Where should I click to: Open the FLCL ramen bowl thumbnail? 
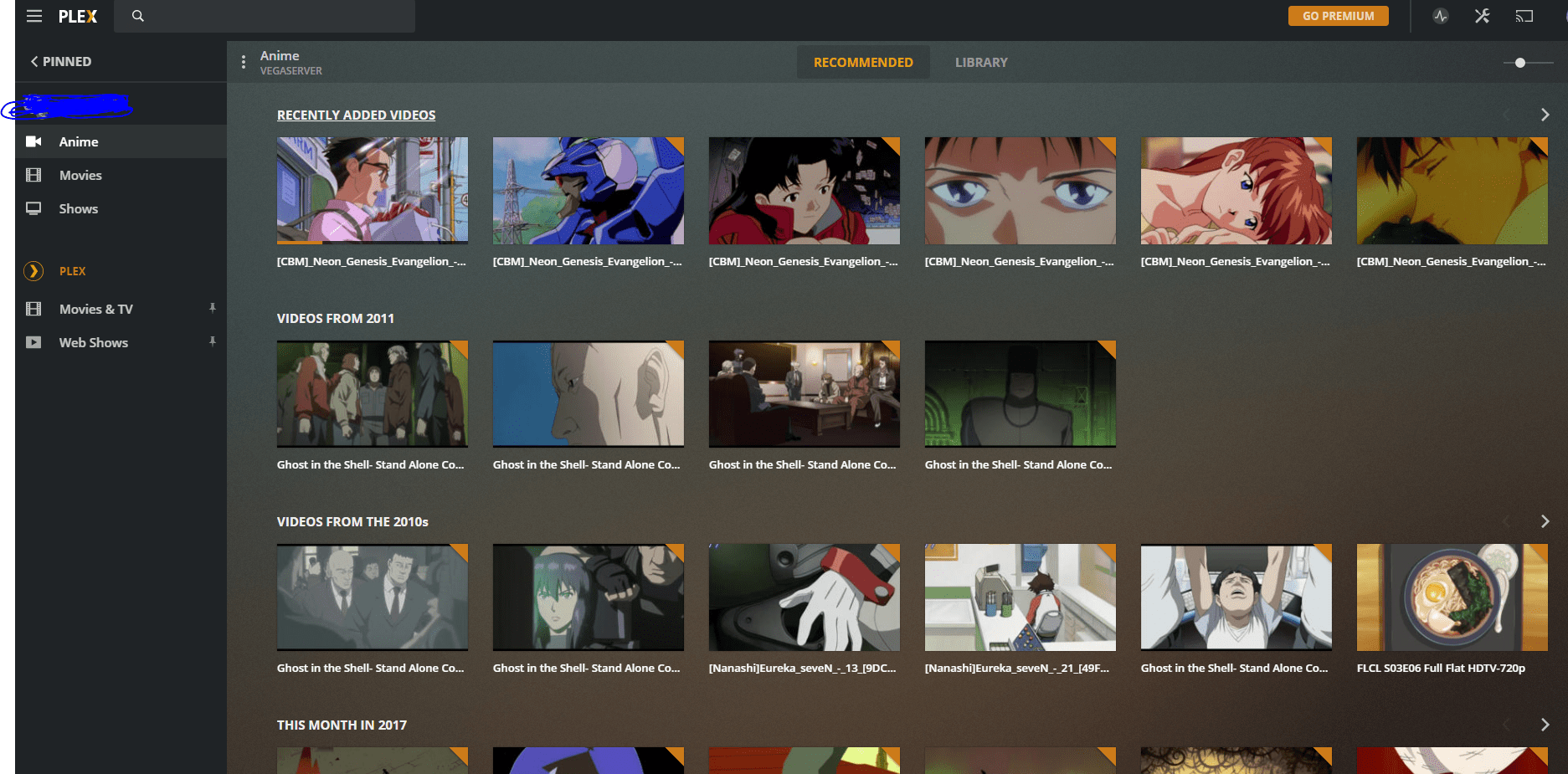pyautogui.click(x=1452, y=597)
